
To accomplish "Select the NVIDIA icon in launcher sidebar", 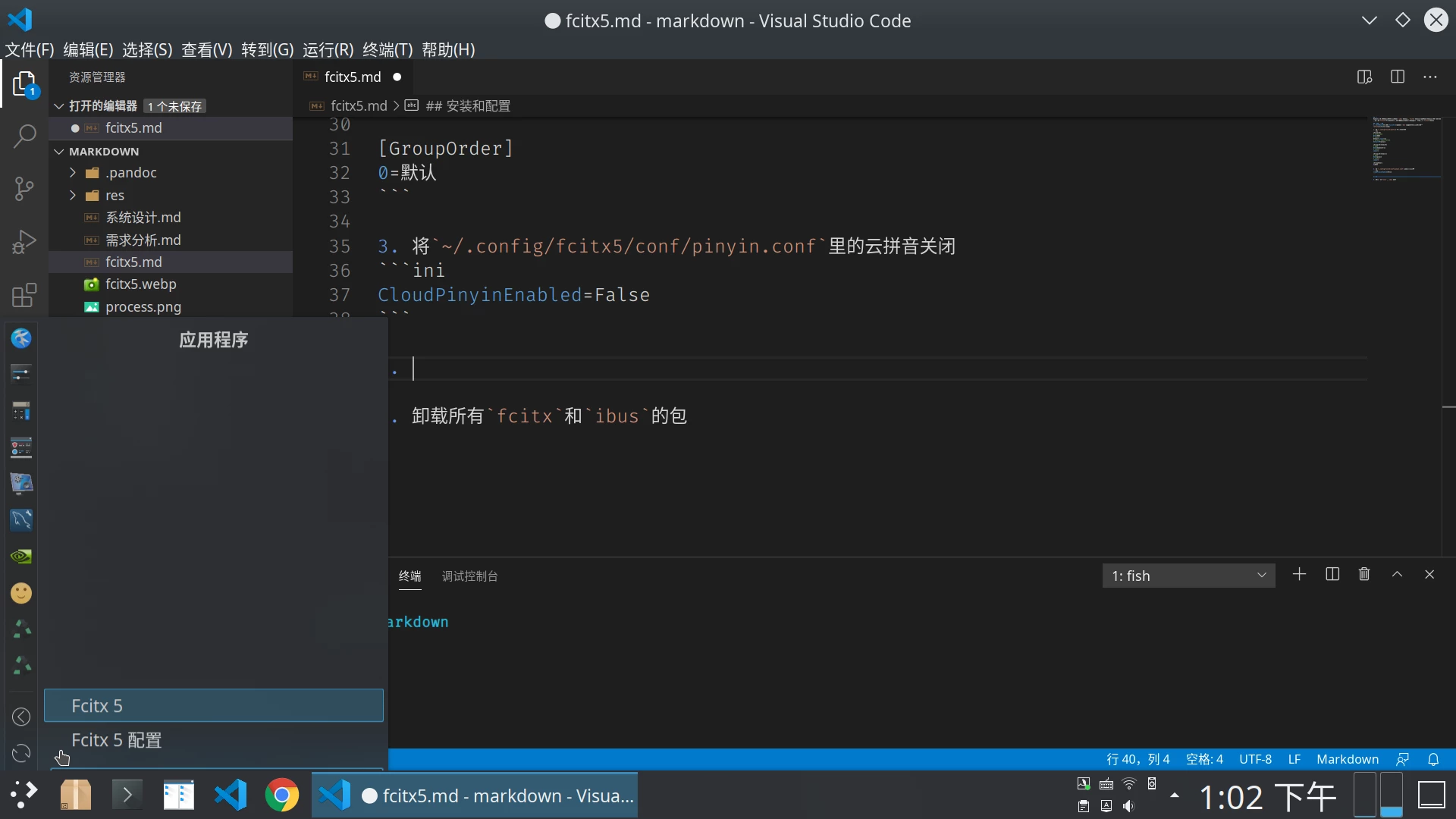I will tap(21, 557).
